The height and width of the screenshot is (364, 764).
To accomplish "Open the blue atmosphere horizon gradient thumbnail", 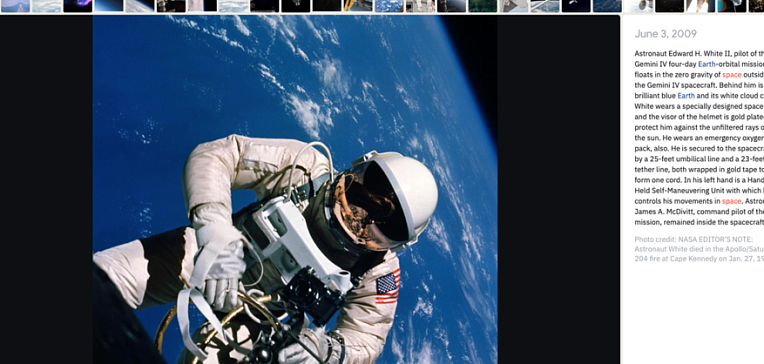I will (x=109, y=6).
